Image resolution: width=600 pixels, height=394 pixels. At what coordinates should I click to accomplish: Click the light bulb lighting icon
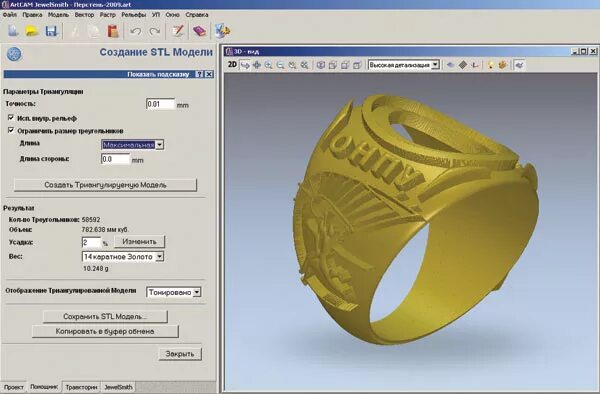coord(491,65)
